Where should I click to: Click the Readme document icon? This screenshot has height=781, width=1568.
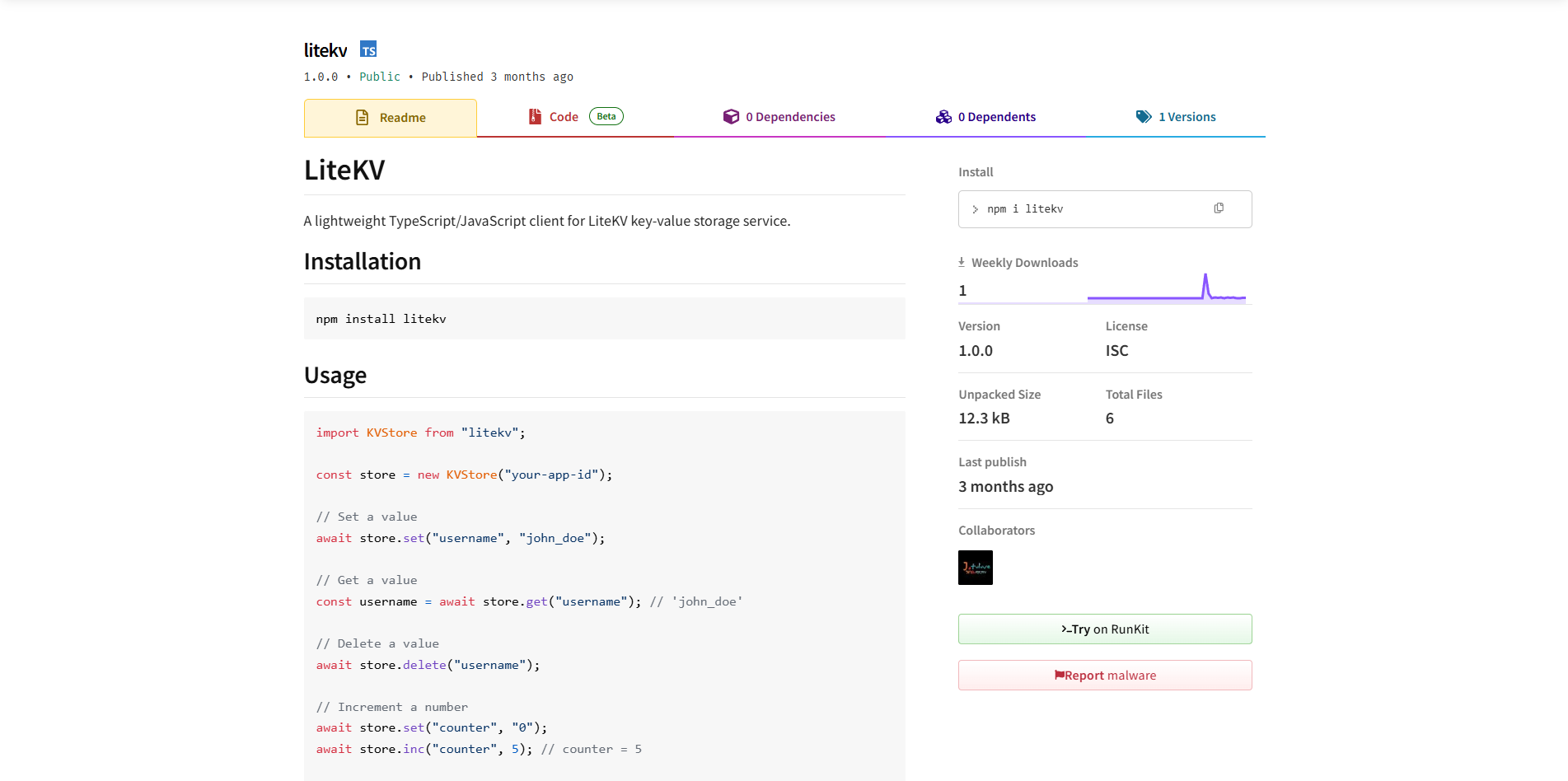pos(362,118)
